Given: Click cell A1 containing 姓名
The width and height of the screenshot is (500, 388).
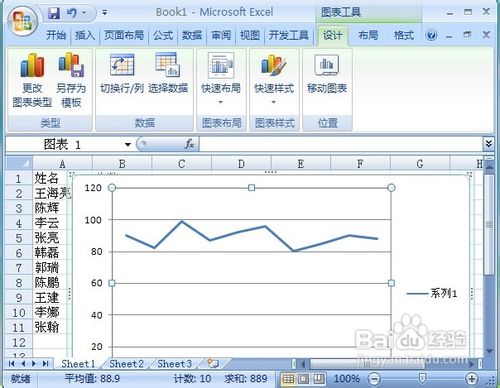Looking at the screenshot, I should tap(50, 178).
